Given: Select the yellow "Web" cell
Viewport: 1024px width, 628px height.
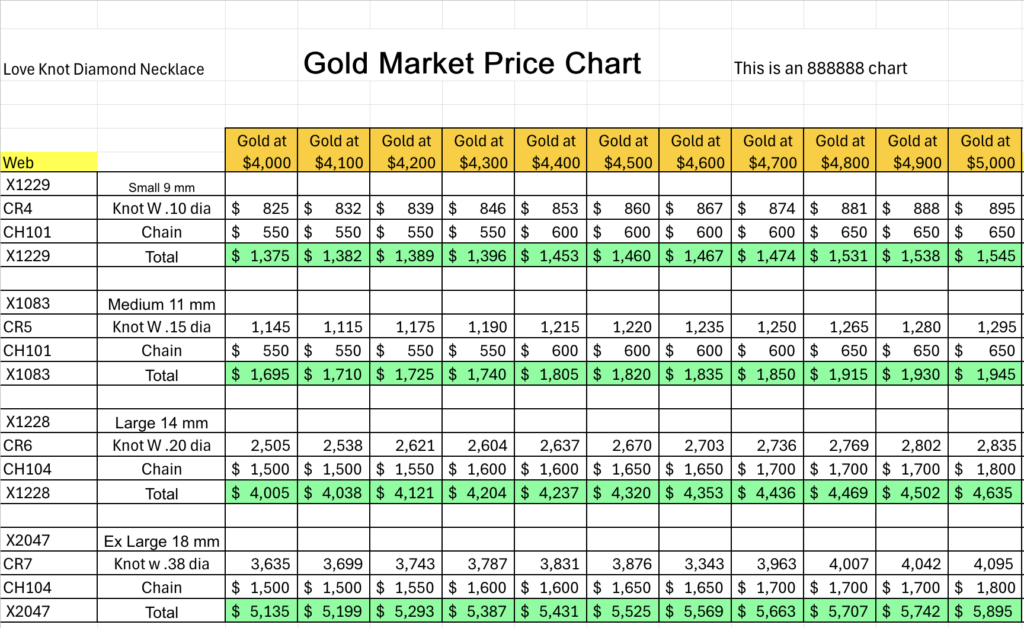Looking at the screenshot, I should click(x=49, y=162).
